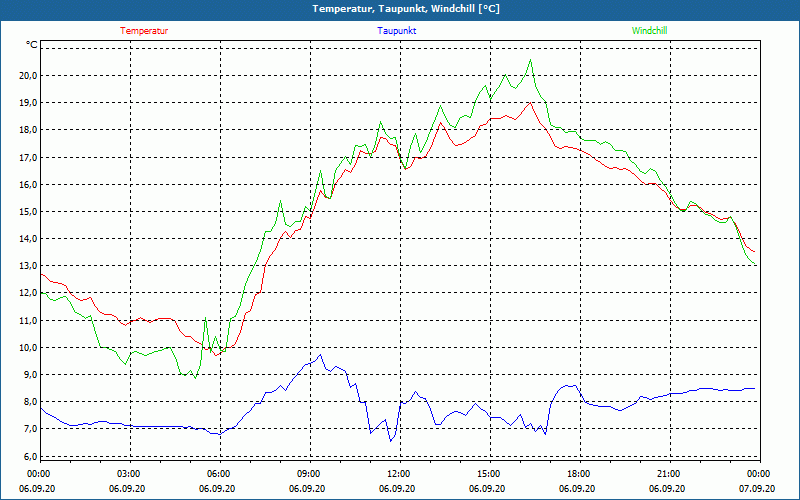This screenshot has width=800, height=500.
Task: Click the '7,0' y-axis value
Action: [31, 429]
